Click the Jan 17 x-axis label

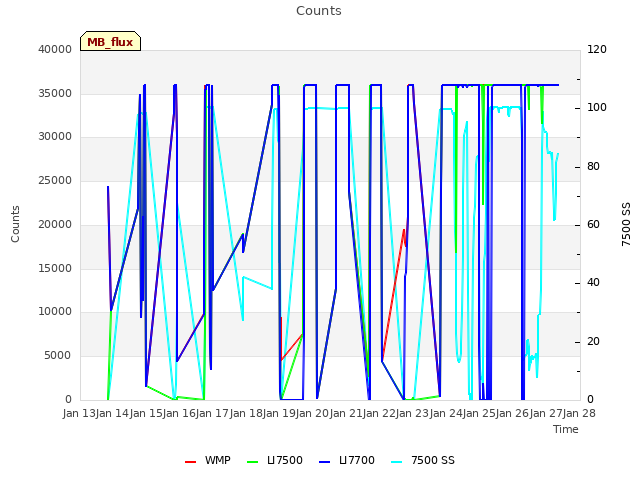click(212, 413)
